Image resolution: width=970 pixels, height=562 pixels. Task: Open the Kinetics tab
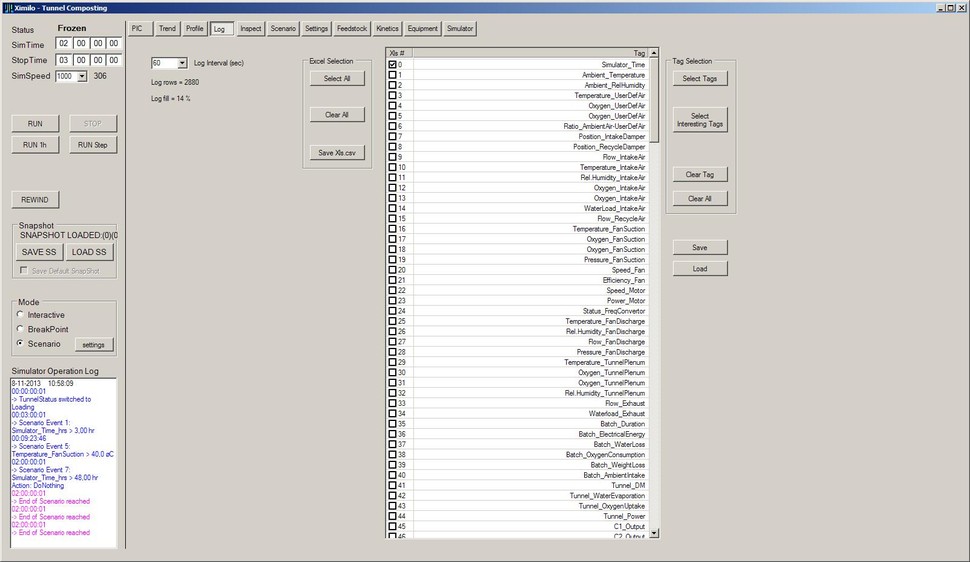[x=387, y=29]
